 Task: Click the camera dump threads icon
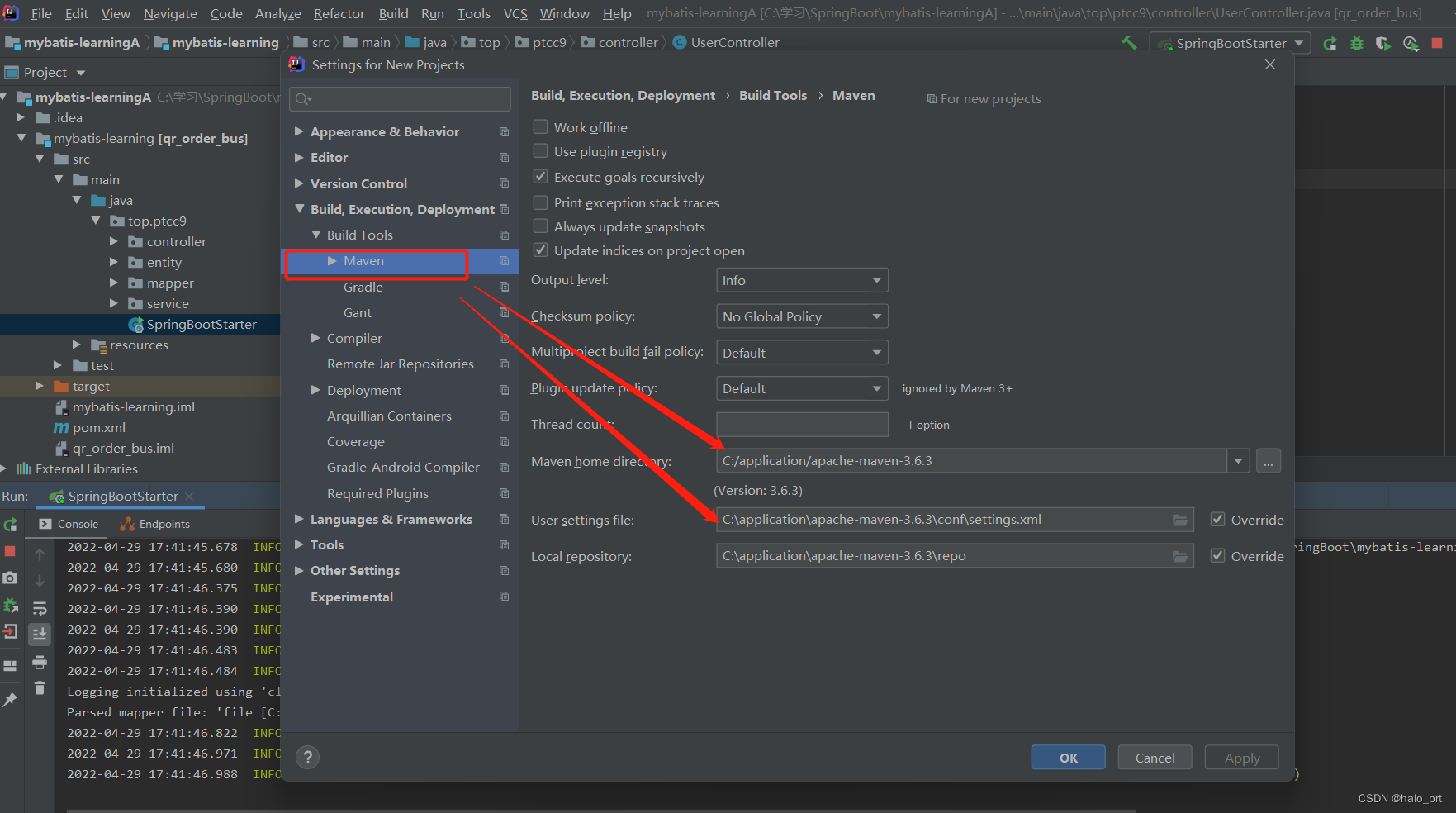coord(11,578)
